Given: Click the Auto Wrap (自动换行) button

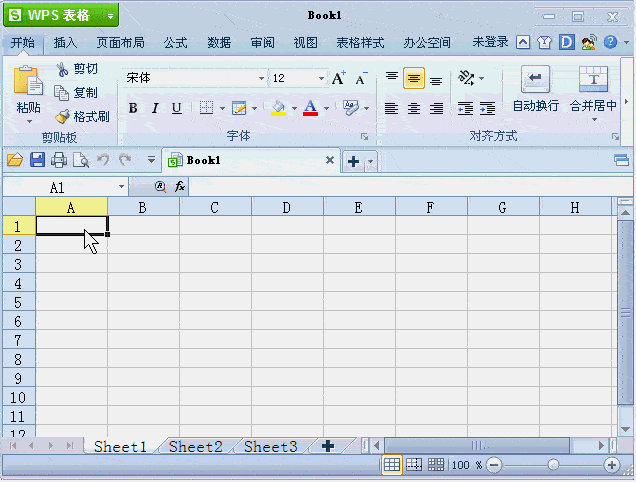Looking at the screenshot, I should point(535,89).
